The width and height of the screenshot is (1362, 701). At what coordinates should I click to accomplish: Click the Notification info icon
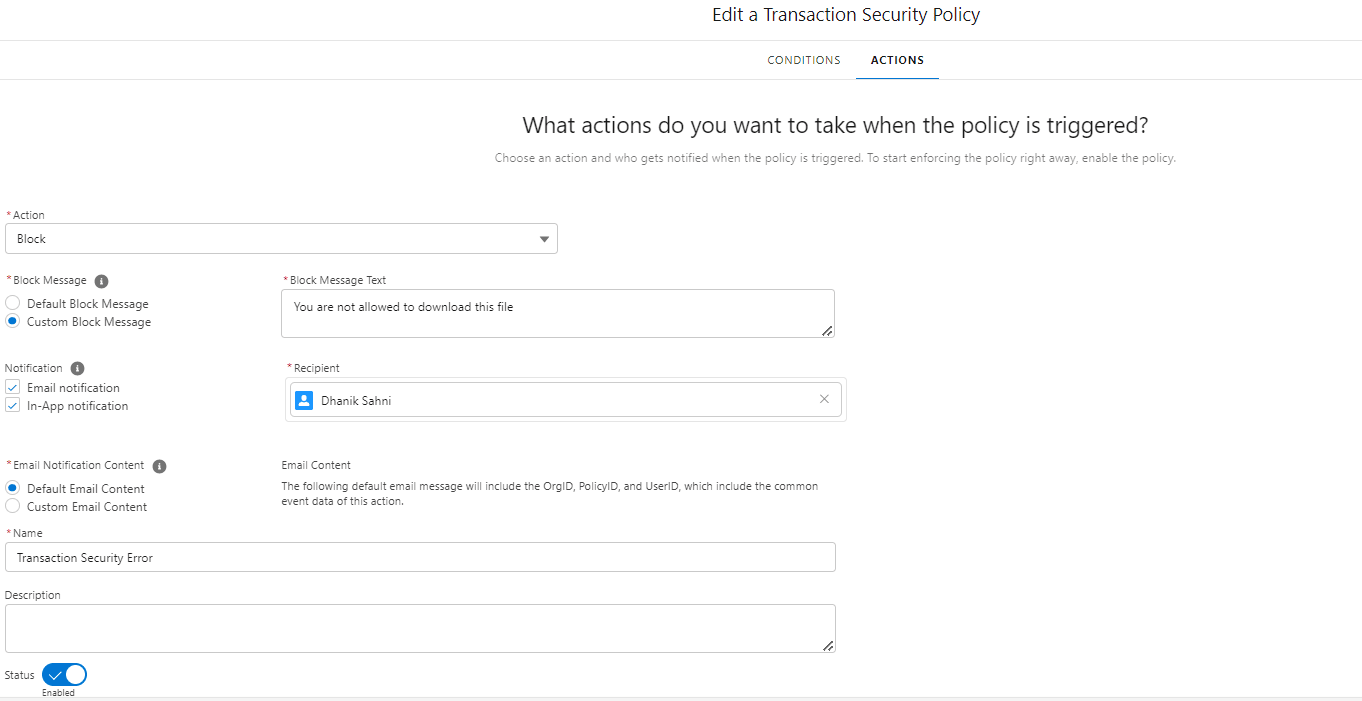pos(78,368)
